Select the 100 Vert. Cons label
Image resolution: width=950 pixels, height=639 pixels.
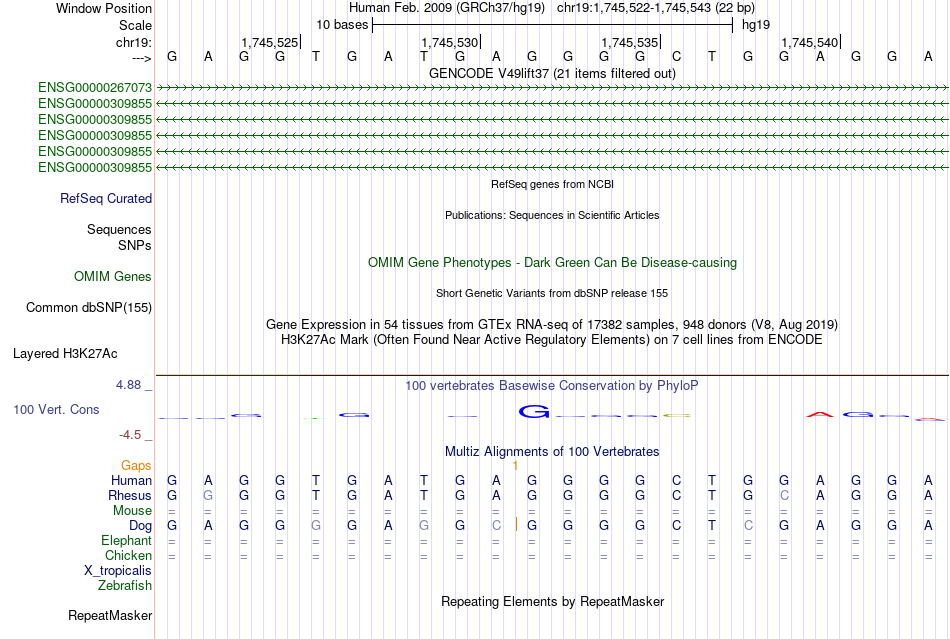click(x=56, y=409)
